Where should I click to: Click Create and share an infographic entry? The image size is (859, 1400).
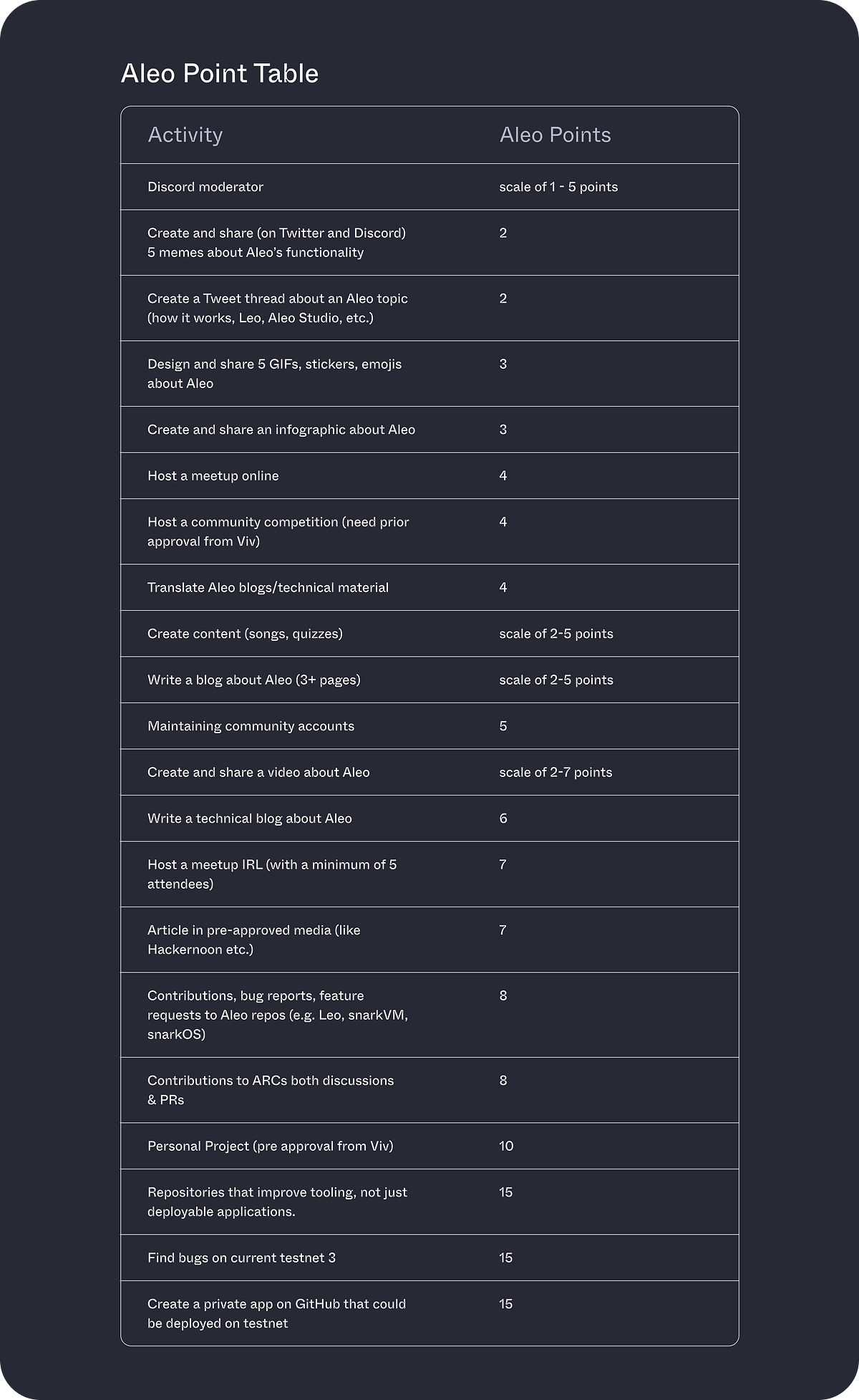[x=281, y=430]
